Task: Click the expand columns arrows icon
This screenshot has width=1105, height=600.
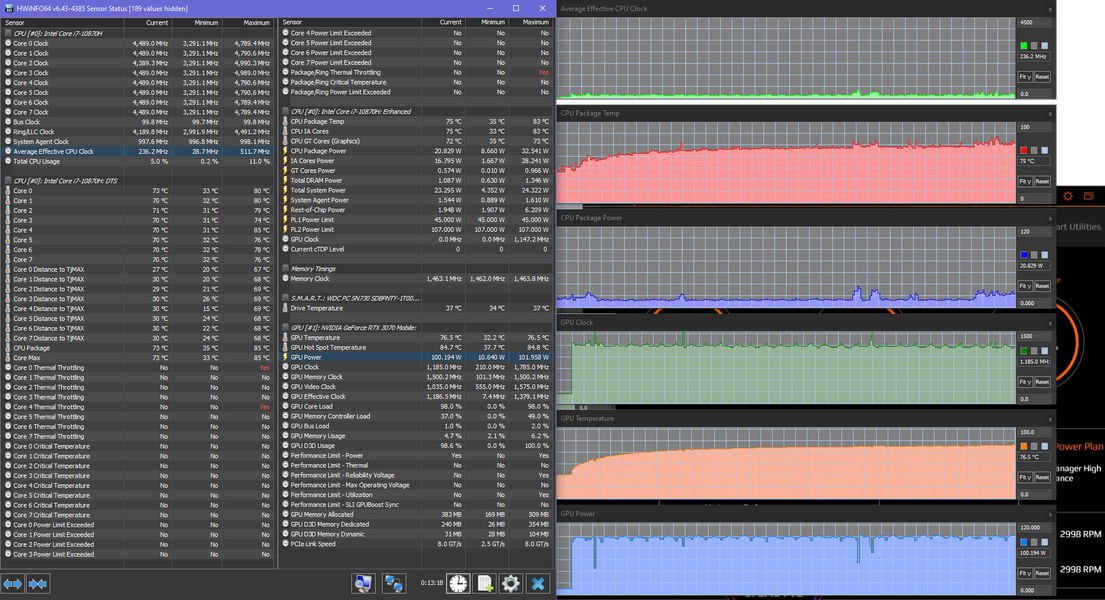Action: [x=13, y=583]
